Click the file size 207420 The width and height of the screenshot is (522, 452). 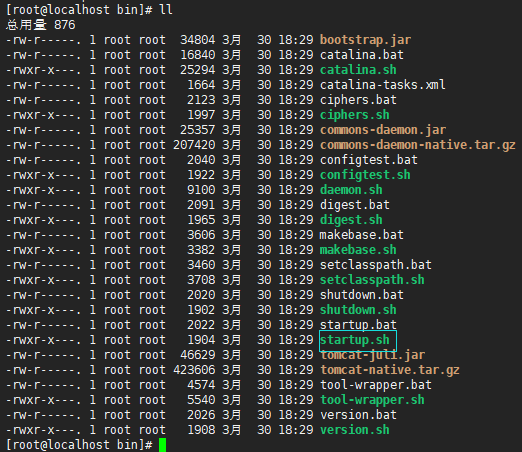pos(194,145)
